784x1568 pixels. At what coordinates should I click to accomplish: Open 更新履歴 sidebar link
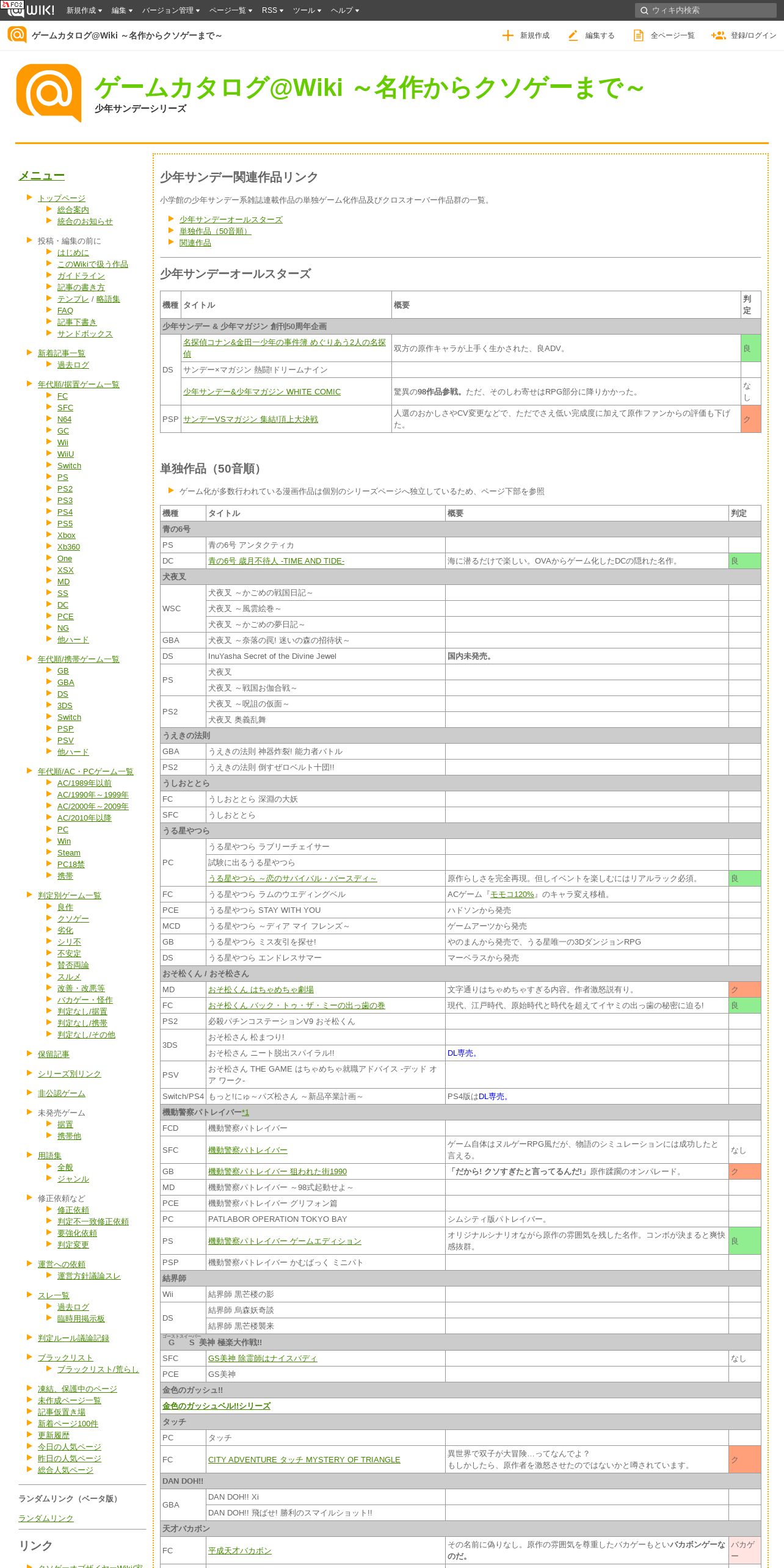point(54,1436)
